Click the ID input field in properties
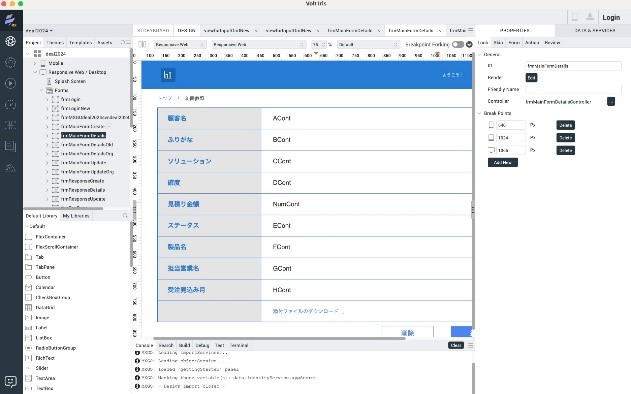The height and width of the screenshot is (394, 631). tap(573, 66)
